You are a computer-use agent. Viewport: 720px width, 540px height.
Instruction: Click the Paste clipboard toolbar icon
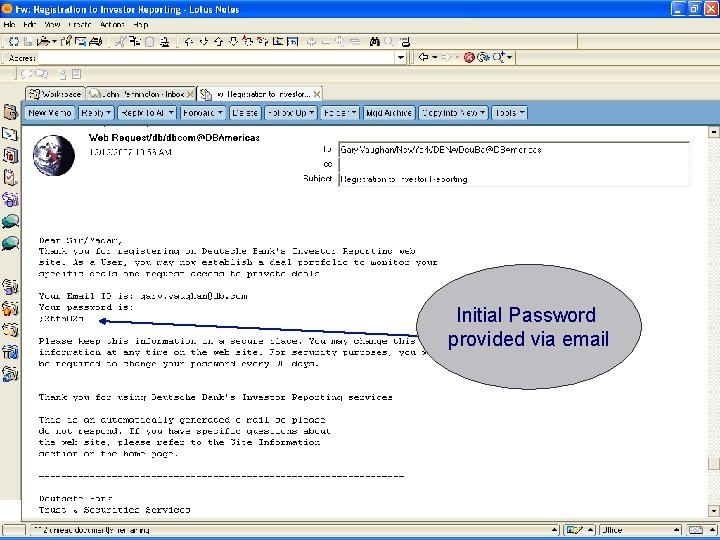coord(149,42)
